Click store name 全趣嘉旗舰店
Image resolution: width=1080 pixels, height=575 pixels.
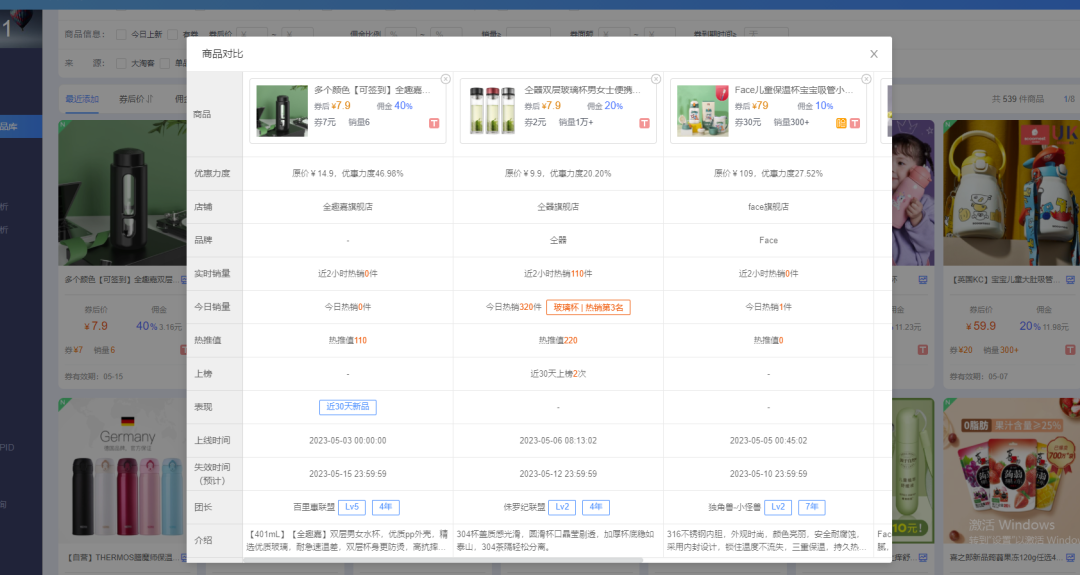point(348,207)
